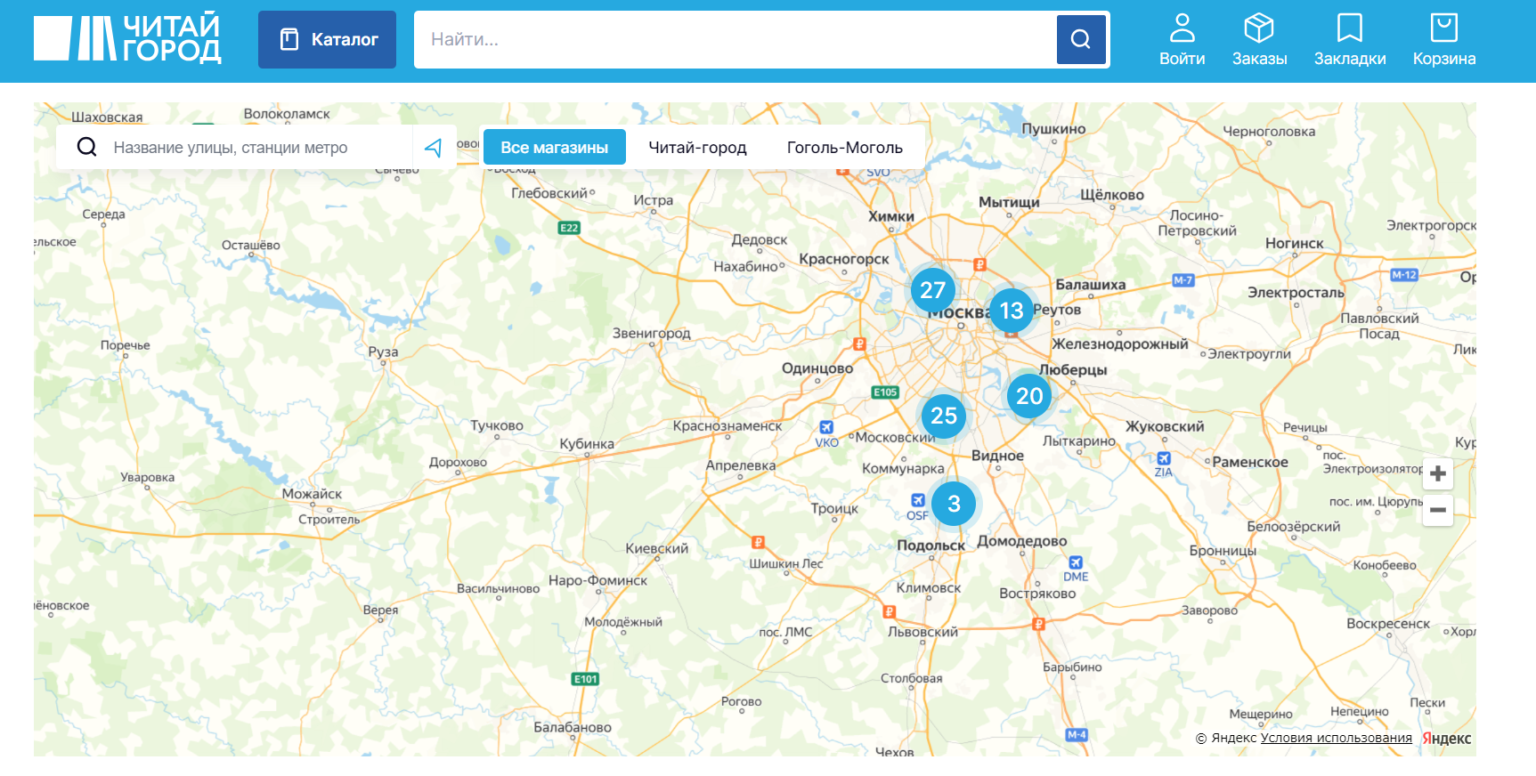Open the Каталог menu
This screenshot has width=1536, height=776.
[327, 40]
